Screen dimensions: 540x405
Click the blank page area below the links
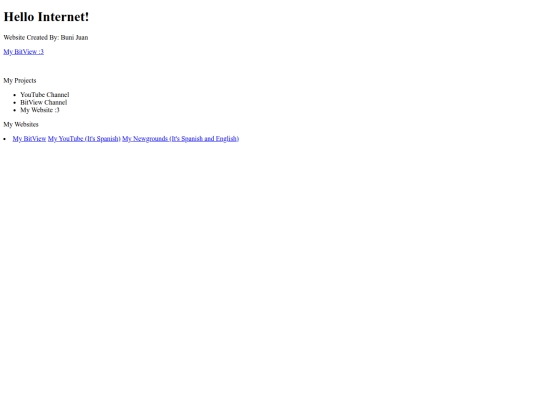click(270, 269)
